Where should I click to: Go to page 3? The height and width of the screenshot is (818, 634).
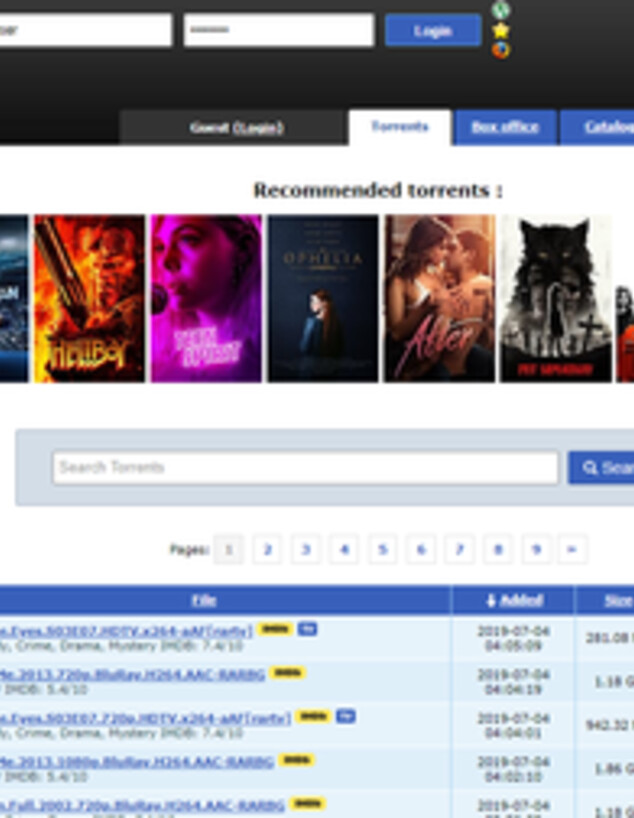click(306, 549)
